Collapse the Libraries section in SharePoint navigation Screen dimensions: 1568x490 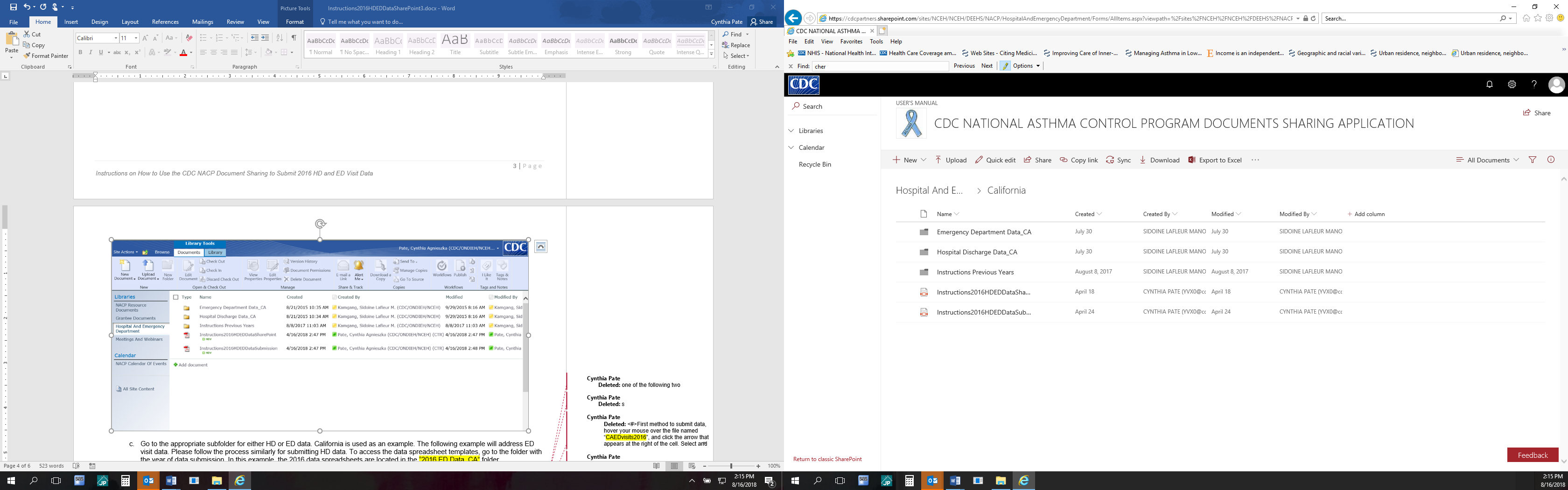tap(791, 131)
